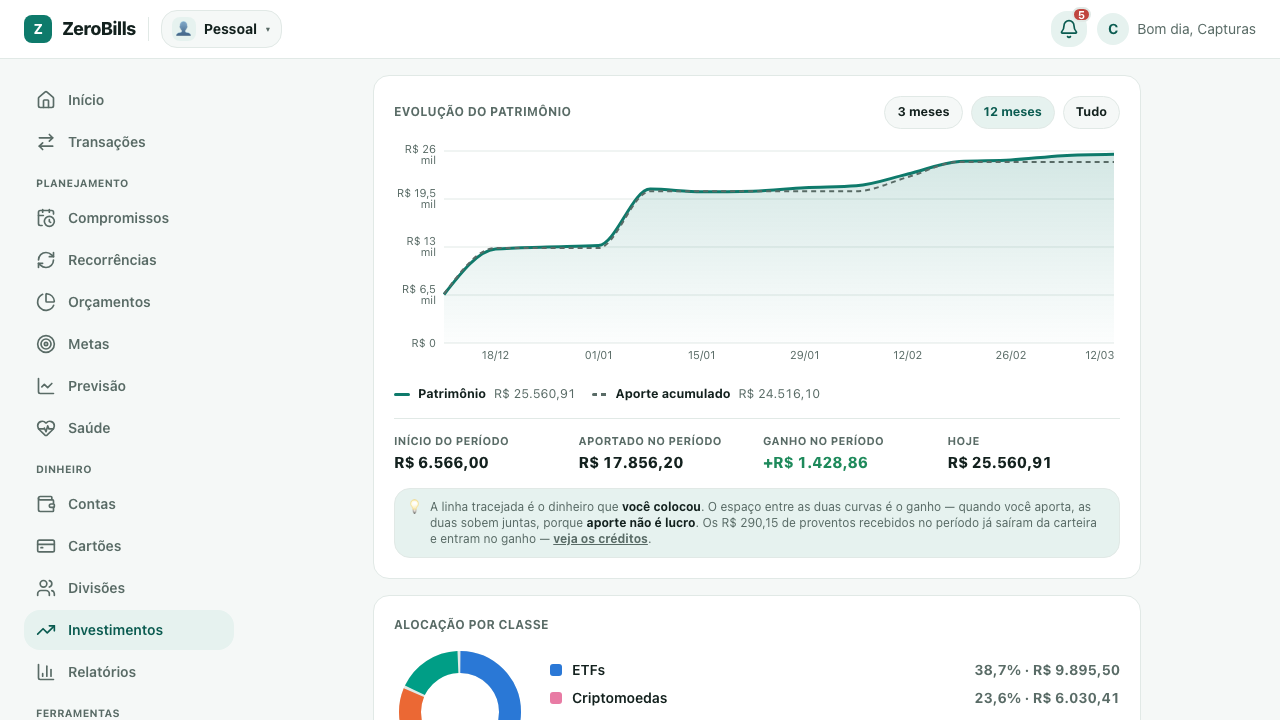Click the "R$ 6.566,00" starting value
Screen dimensions: 1280x720
coord(441,463)
